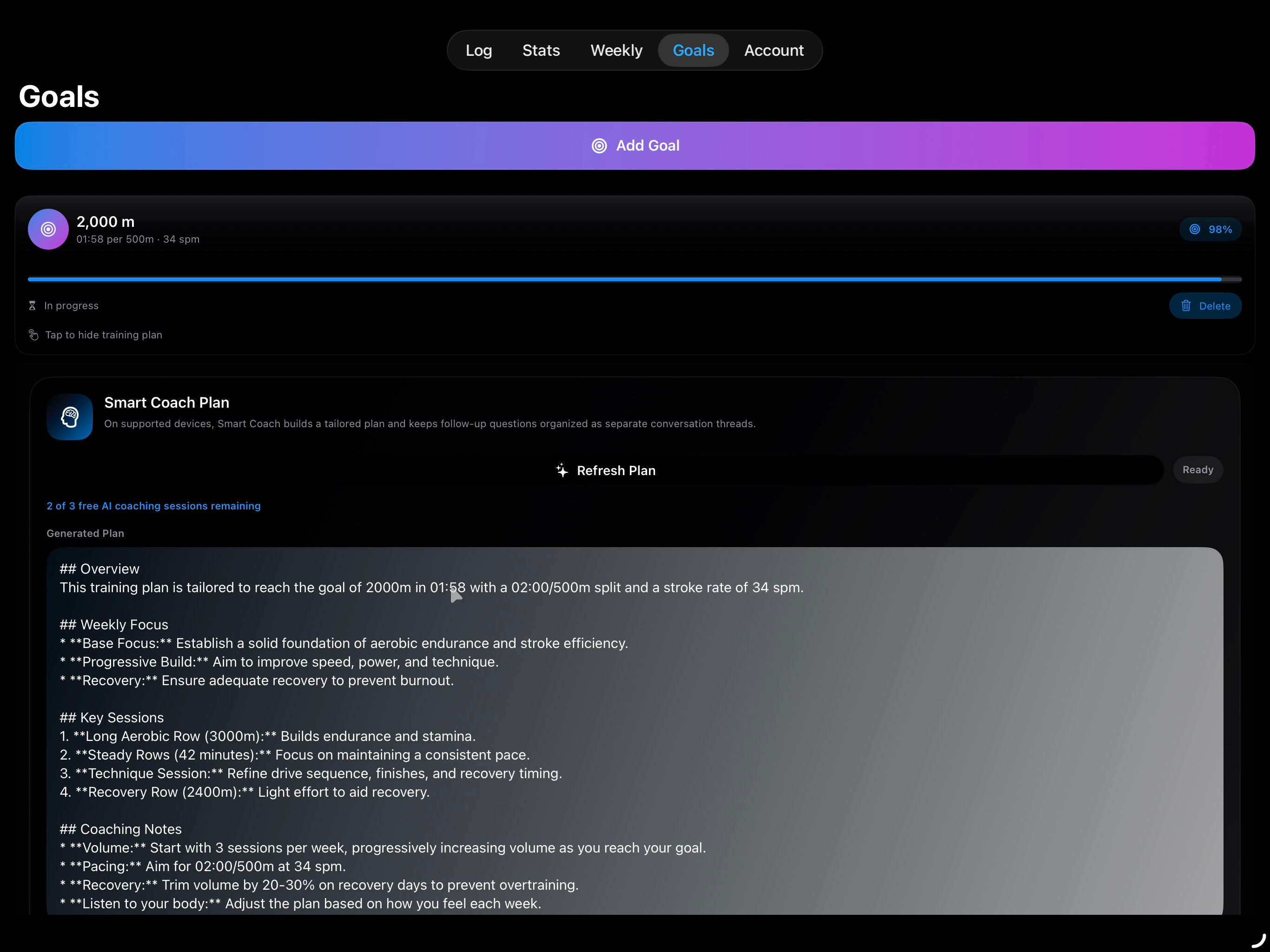Click the Add Goal button
Viewport: 1270px width, 952px height.
click(x=635, y=146)
